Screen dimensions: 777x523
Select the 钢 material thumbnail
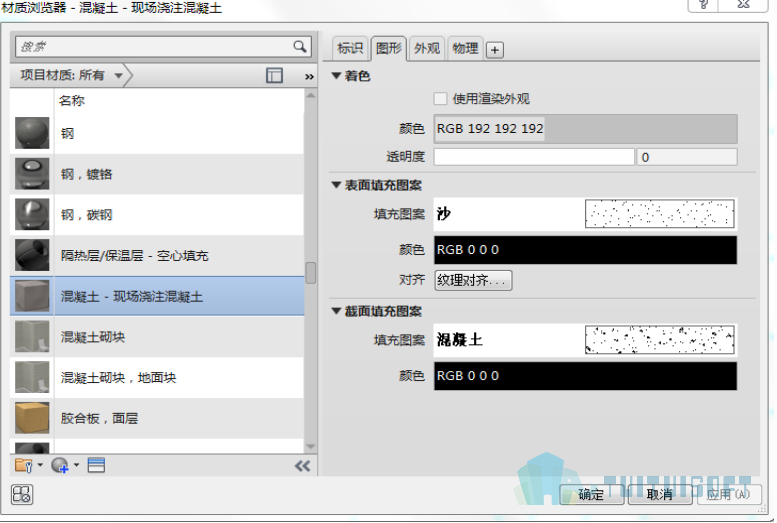coord(32,133)
